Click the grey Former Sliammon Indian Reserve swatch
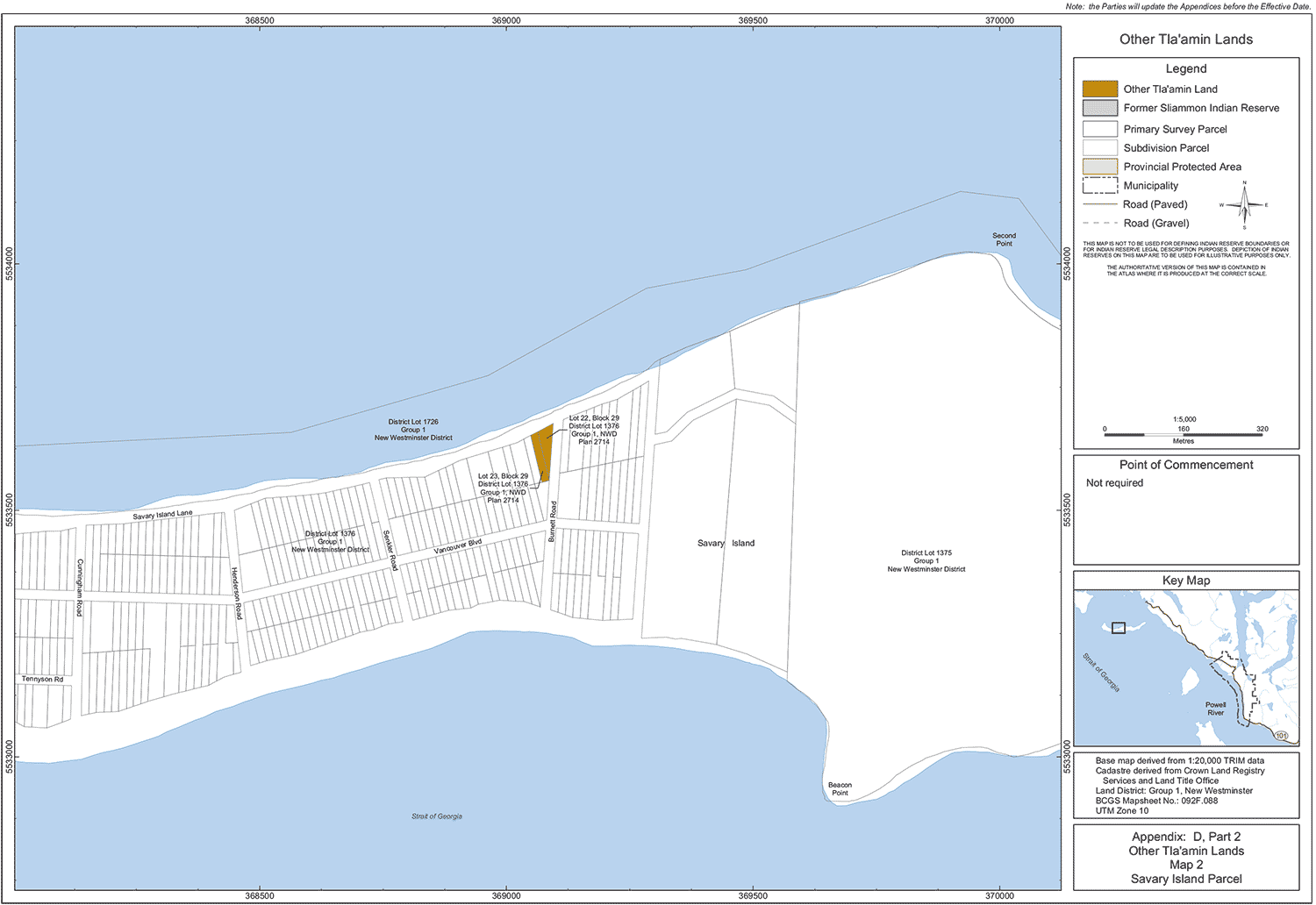This screenshot has width=1316, height=905. point(1099,108)
